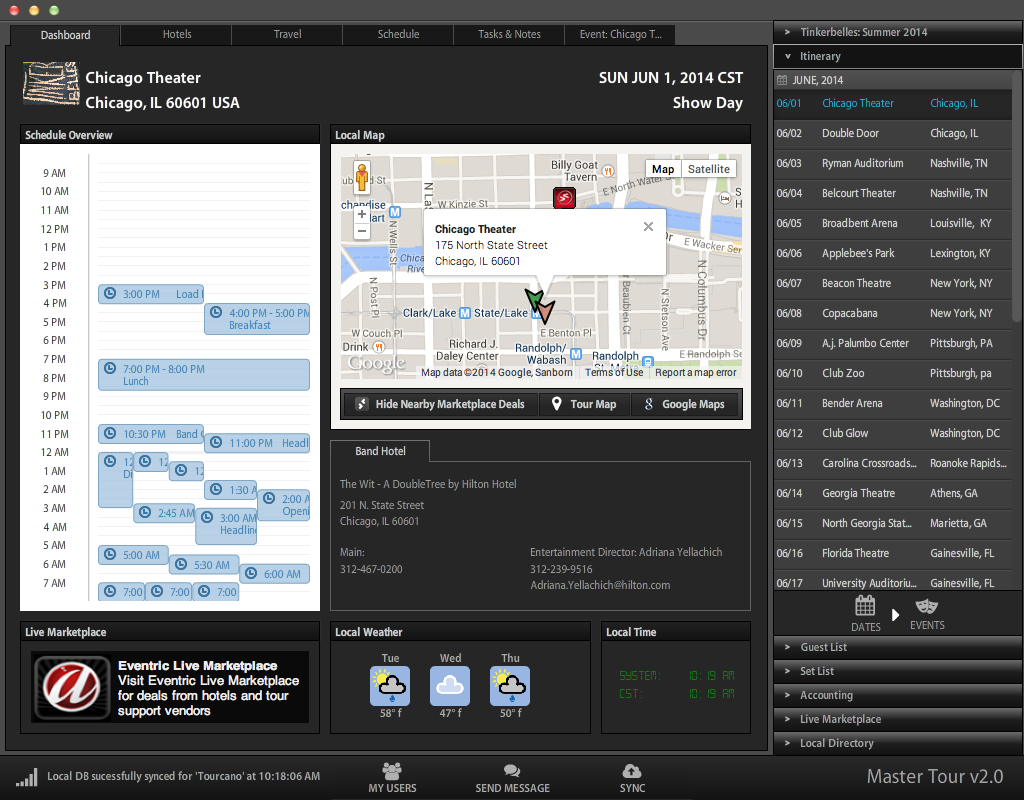Click the Sync cloud upload icon

(x=632, y=771)
